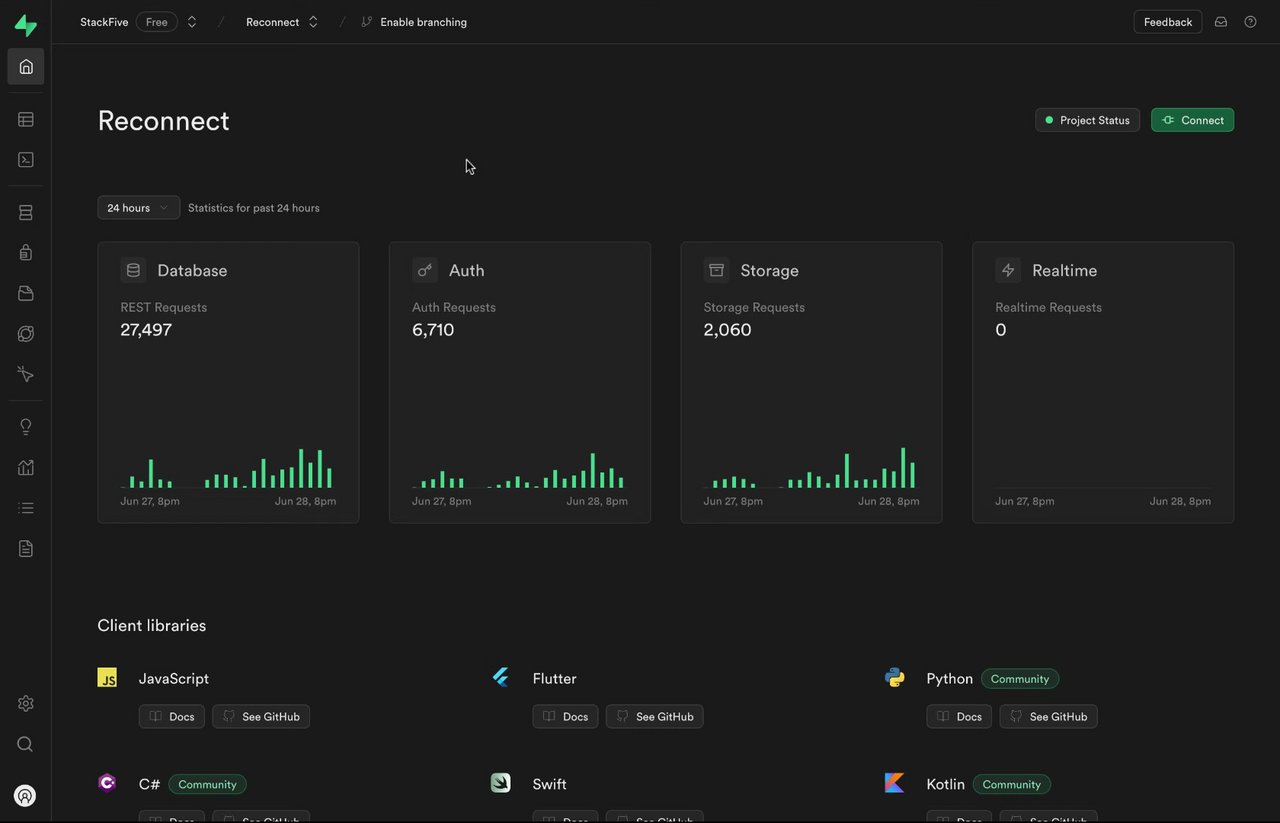Open Realtime via the sidebar cursor icon
Image resolution: width=1280 pixels, height=823 pixels.
pyautogui.click(x=26, y=374)
